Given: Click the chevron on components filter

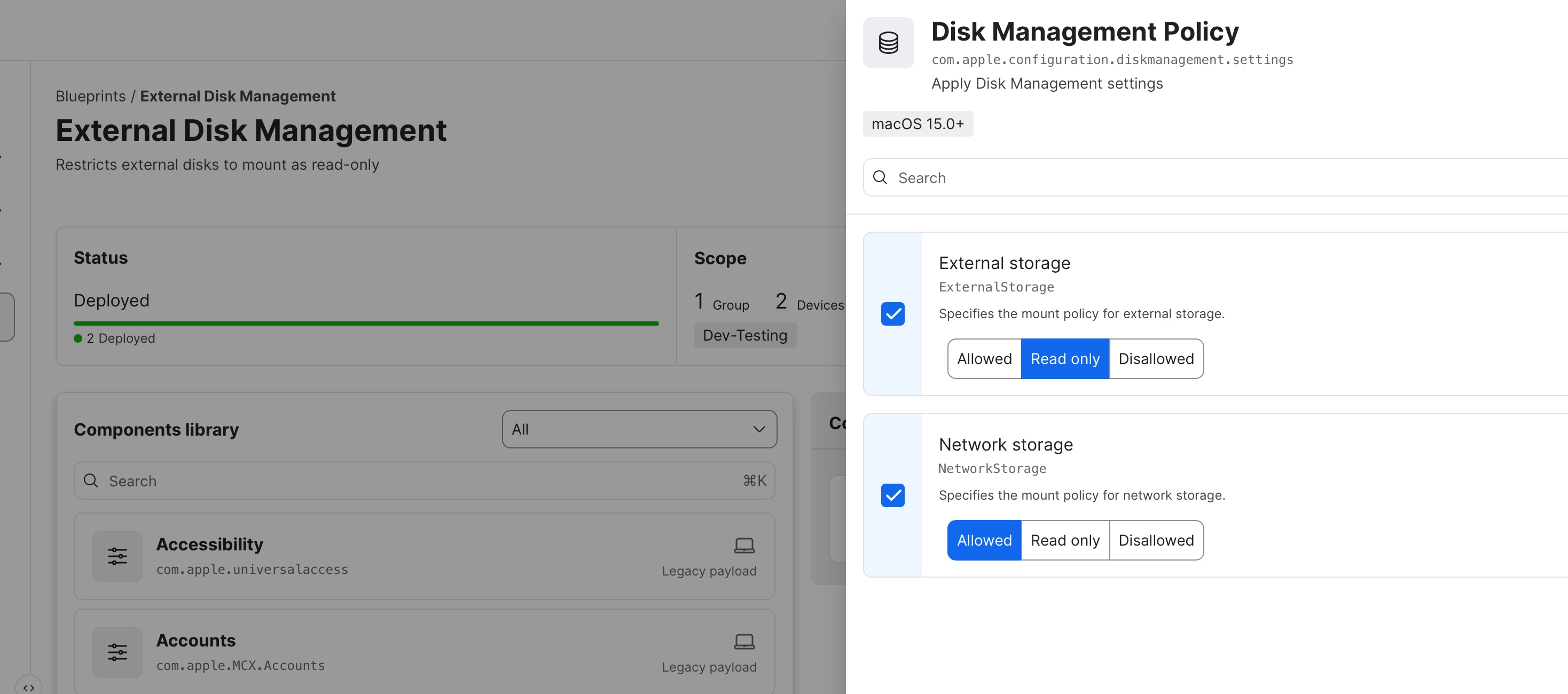Looking at the screenshot, I should tap(759, 429).
